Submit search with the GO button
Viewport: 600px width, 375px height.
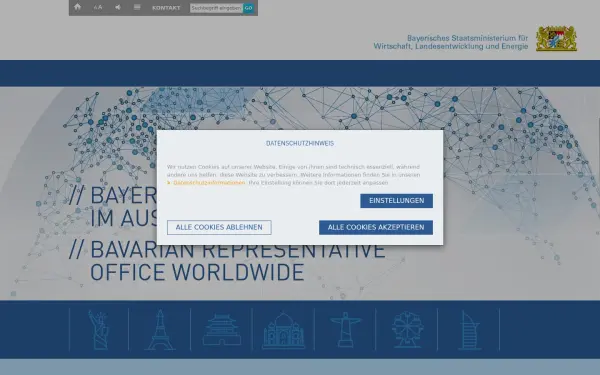coord(248,8)
